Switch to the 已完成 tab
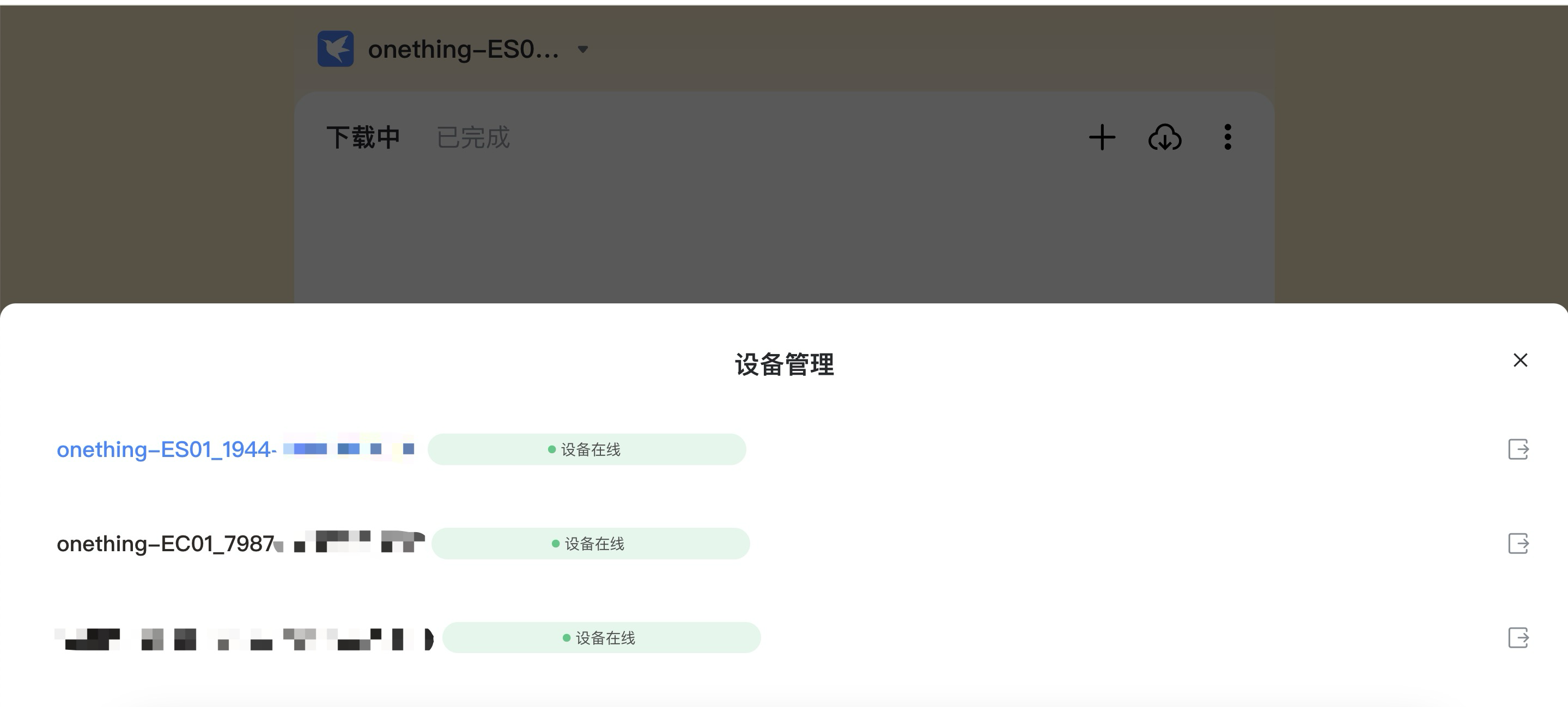Viewport: 1568px width, 707px height. coord(473,137)
